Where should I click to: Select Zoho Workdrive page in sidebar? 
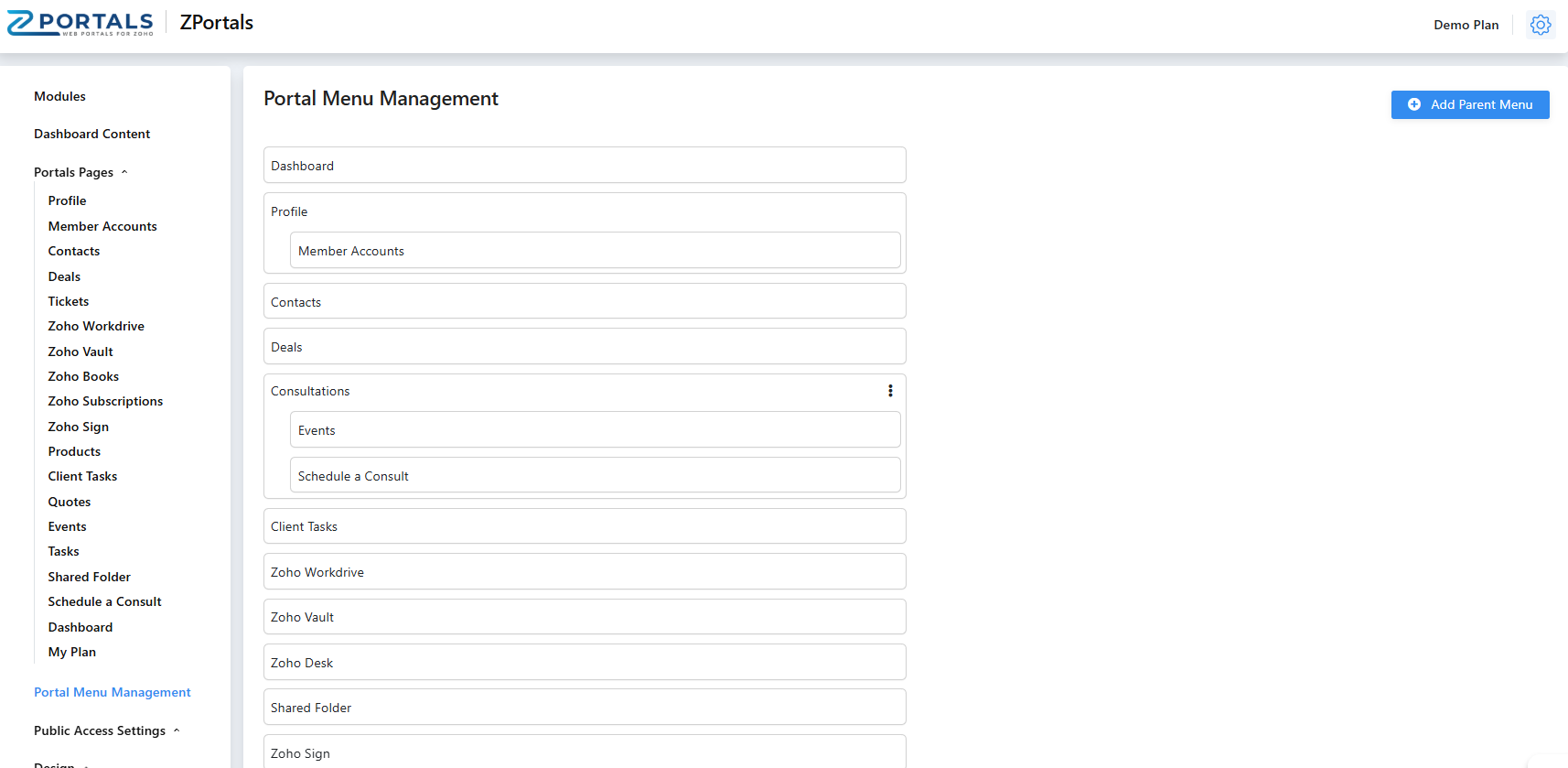pos(96,326)
